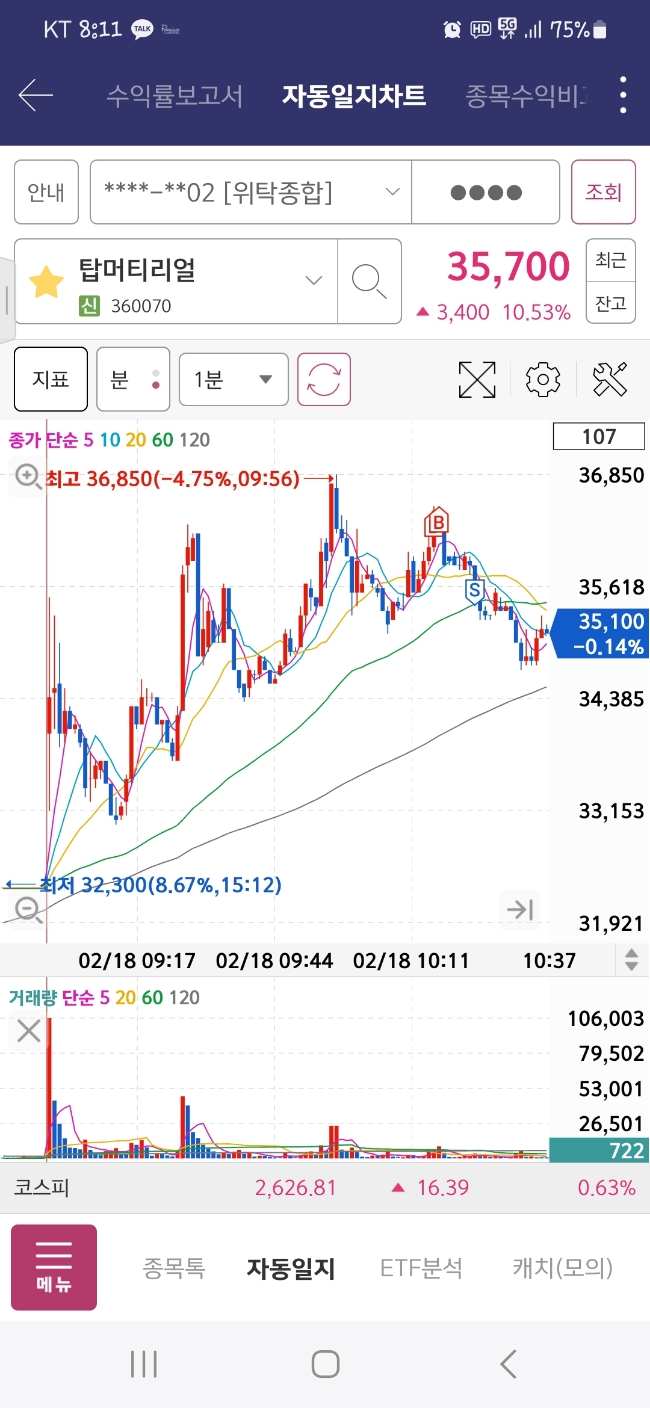Tap the price change 3,400 10.53%
Screen dimensions: 650x1408
coord(492,312)
